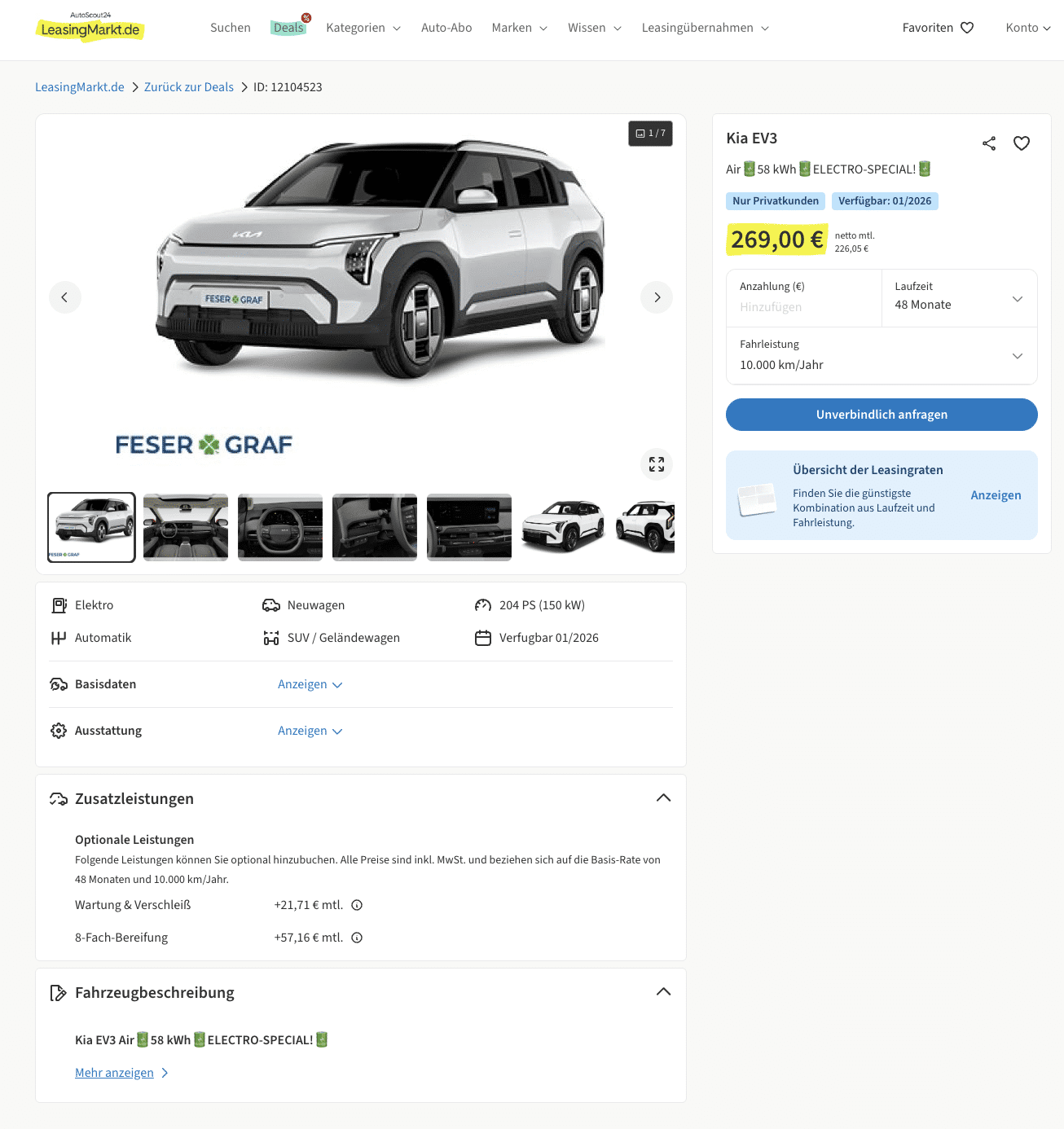The width and height of the screenshot is (1064, 1129).
Task: Click the Anzahlung Hinzufügen input field
Action: tap(804, 298)
